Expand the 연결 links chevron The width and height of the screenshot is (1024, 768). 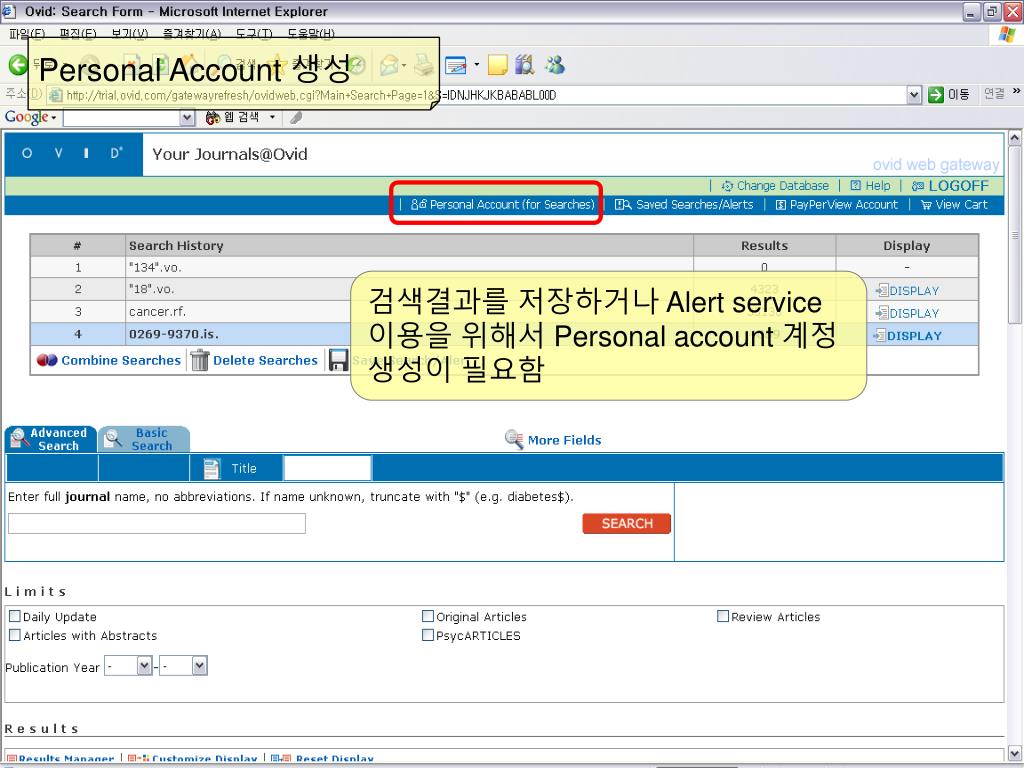click(x=1016, y=92)
